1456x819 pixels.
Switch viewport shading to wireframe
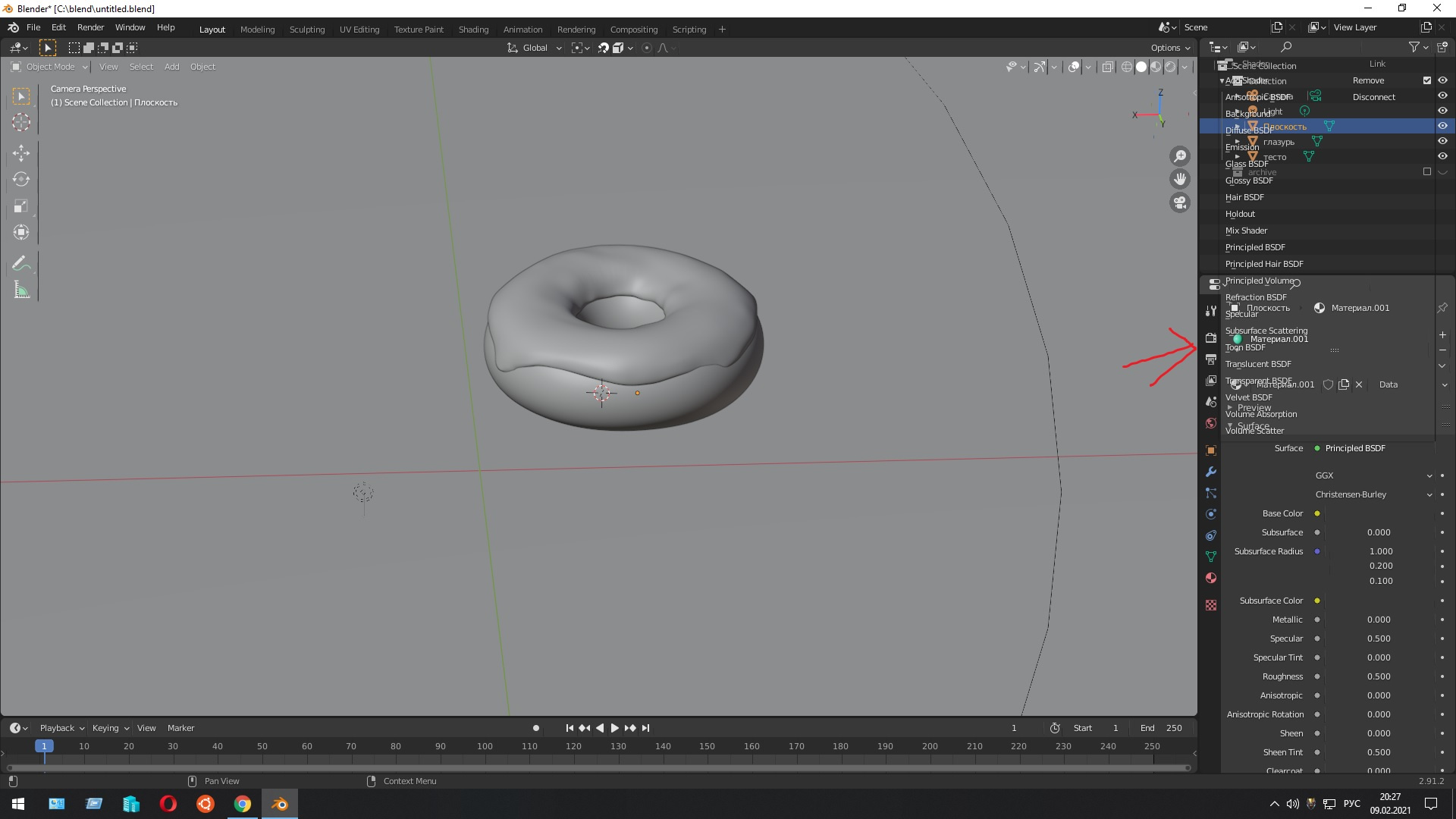[1127, 67]
